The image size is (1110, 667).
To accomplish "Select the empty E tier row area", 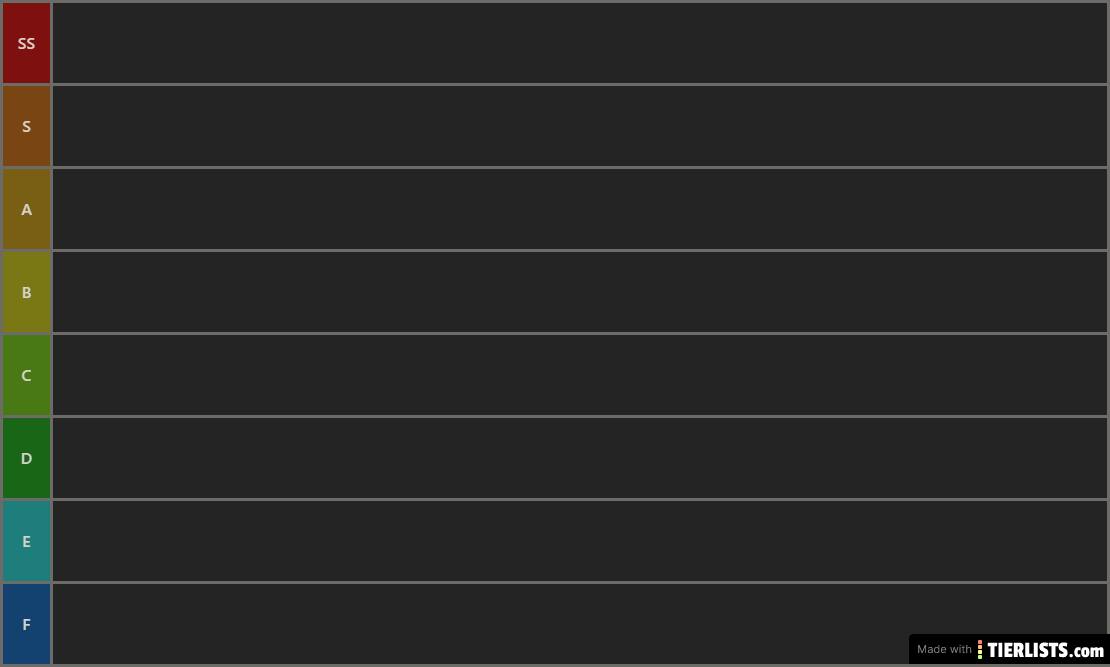I will (x=580, y=541).
